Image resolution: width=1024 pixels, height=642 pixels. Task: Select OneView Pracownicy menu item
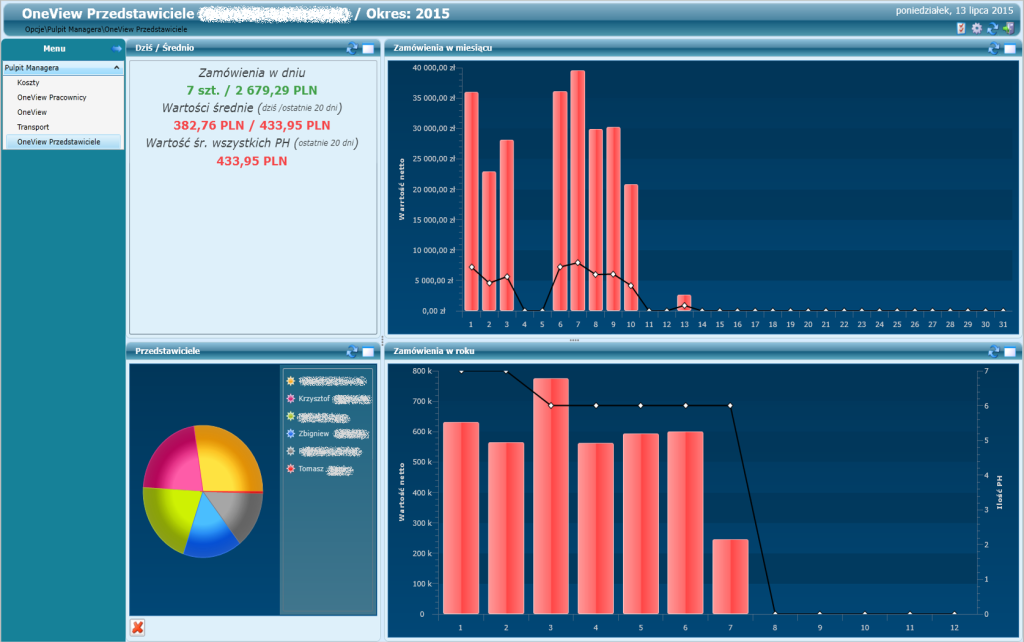[x=52, y=97]
